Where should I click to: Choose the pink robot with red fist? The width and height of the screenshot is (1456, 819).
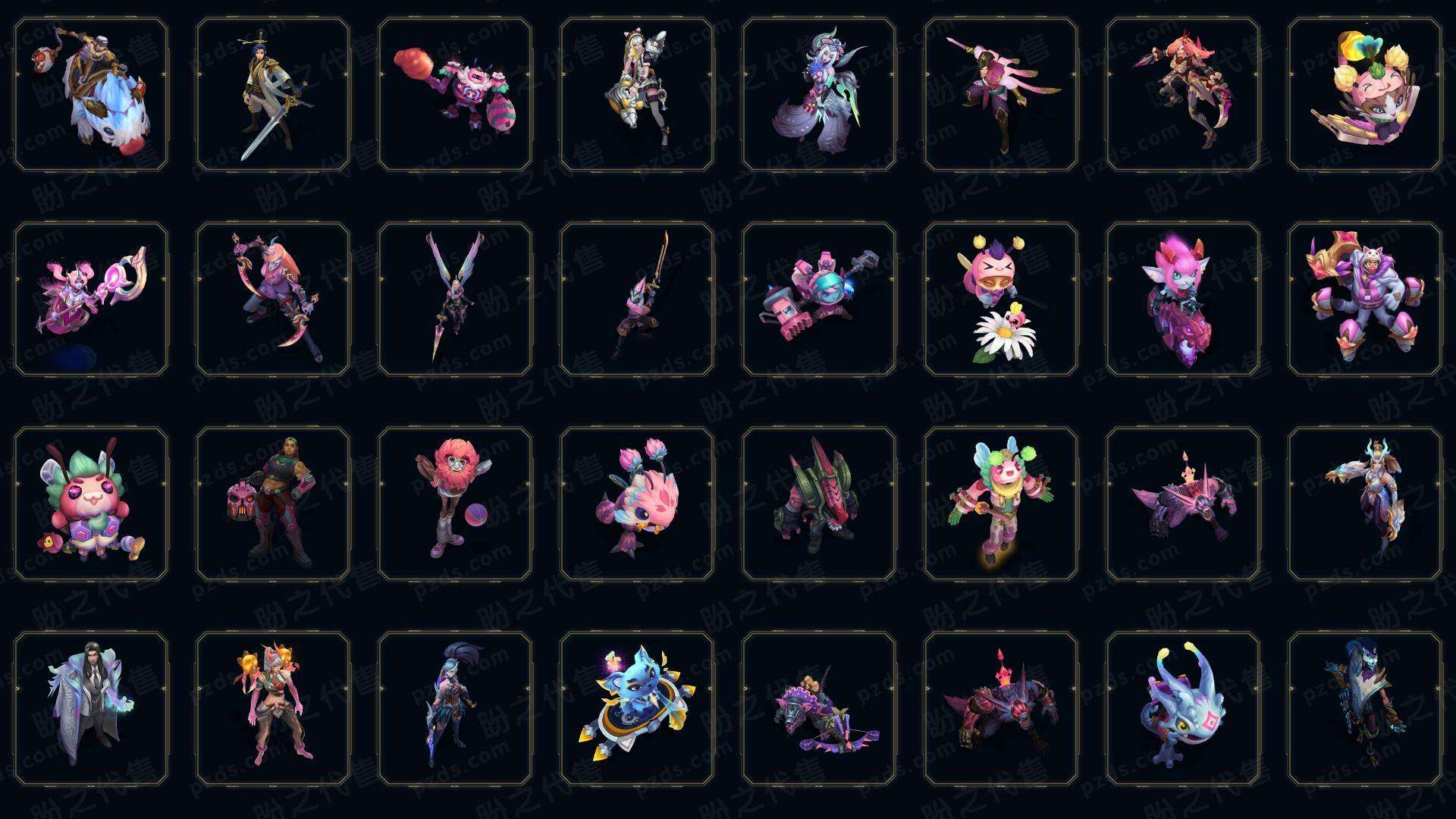click(455, 94)
